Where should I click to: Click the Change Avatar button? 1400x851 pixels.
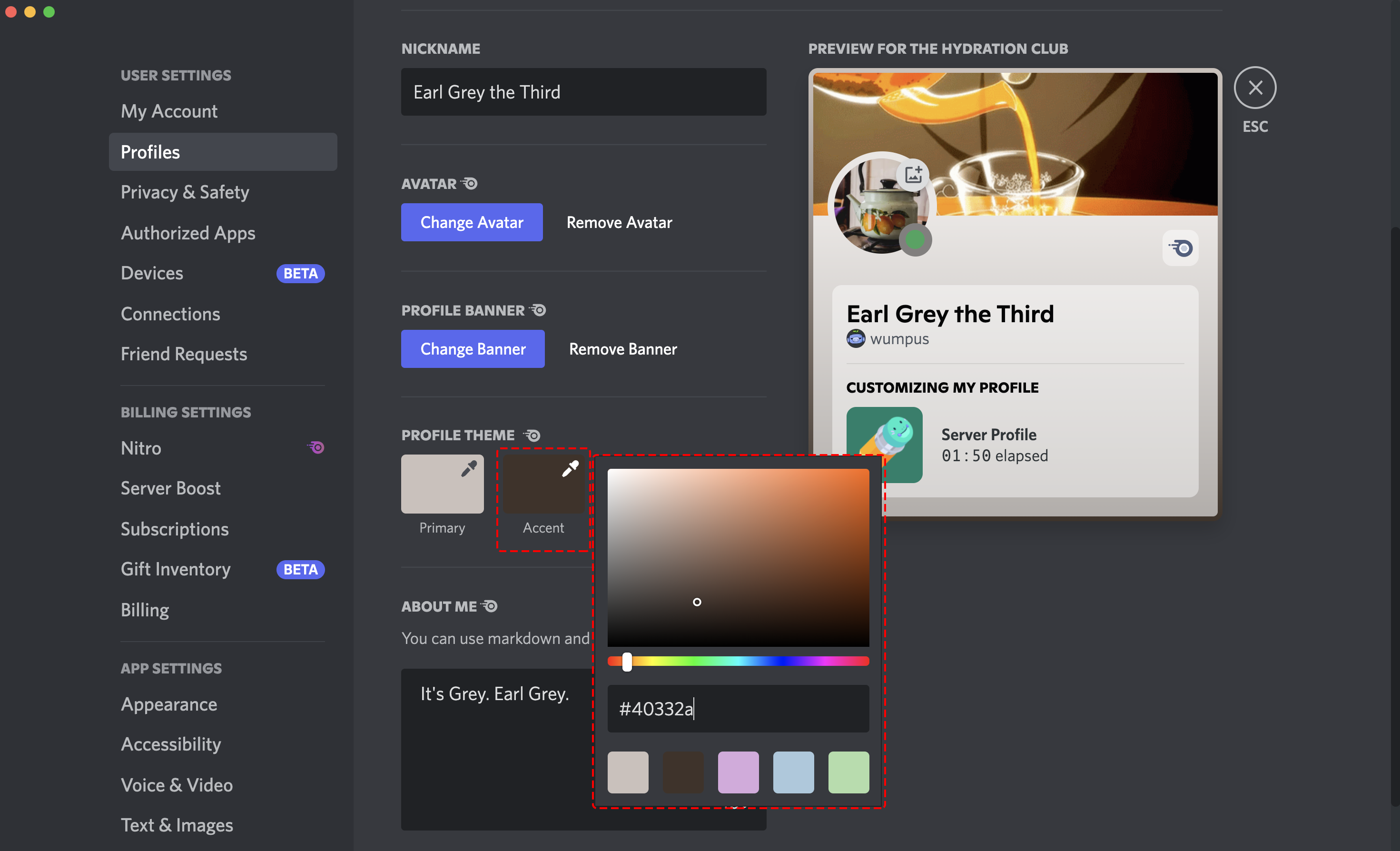472,222
